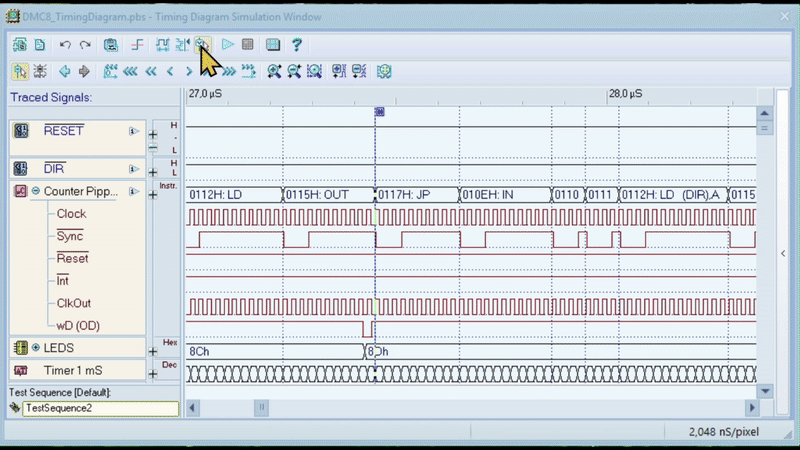Click the rightmost navigation toolbar icon
The height and width of the screenshot is (450, 800).
(x=384, y=71)
